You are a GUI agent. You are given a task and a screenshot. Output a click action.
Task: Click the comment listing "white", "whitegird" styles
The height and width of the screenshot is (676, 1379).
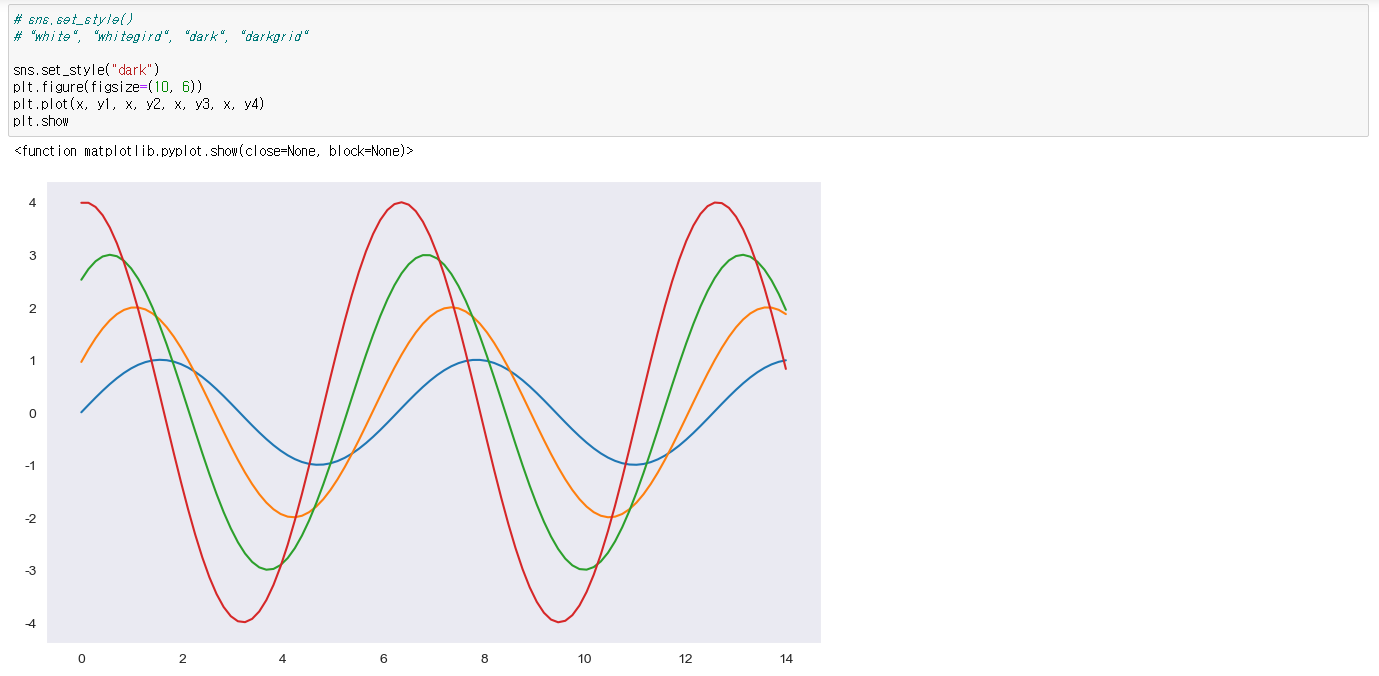click(161, 36)
